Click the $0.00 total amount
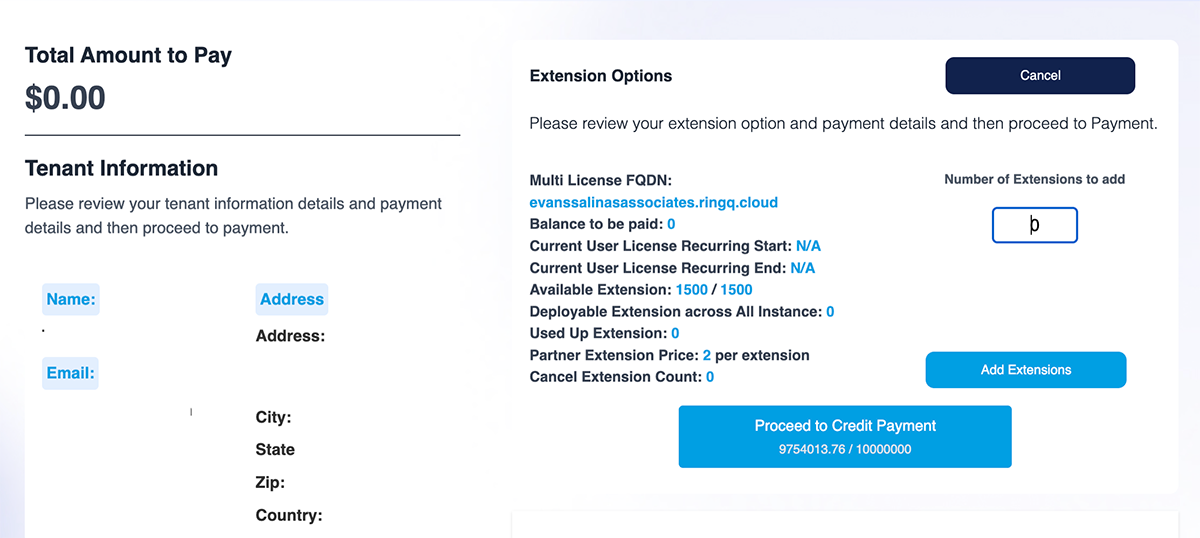 (65, 98)
